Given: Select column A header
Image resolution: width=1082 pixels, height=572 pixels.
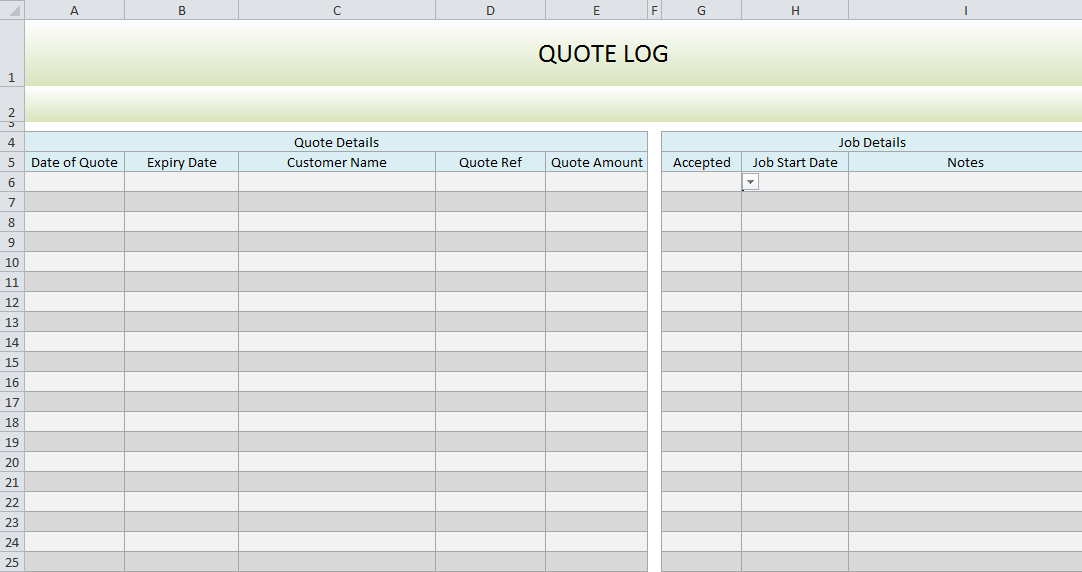Looking at the screenshot, I should 74,10.
